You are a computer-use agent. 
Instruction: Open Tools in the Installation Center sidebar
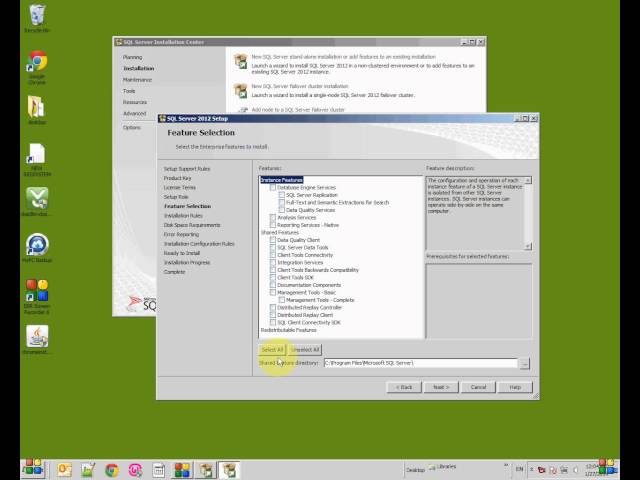(129, 91)
